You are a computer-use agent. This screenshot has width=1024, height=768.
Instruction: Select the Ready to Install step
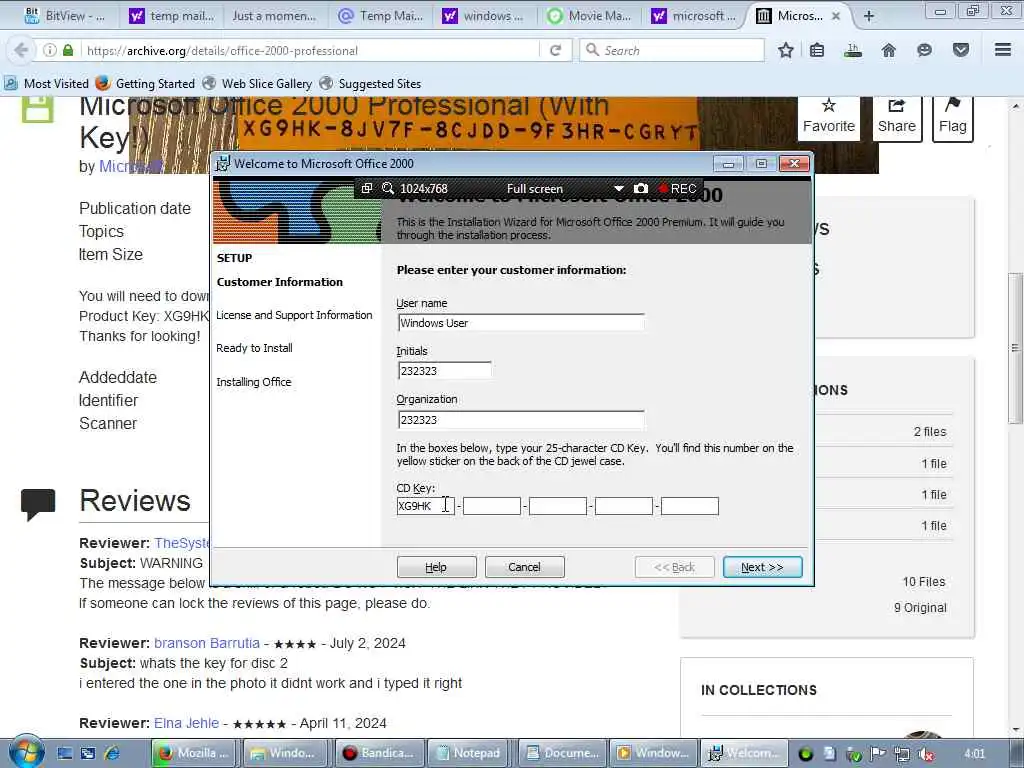pyautogui.click(x=254, y=348)
